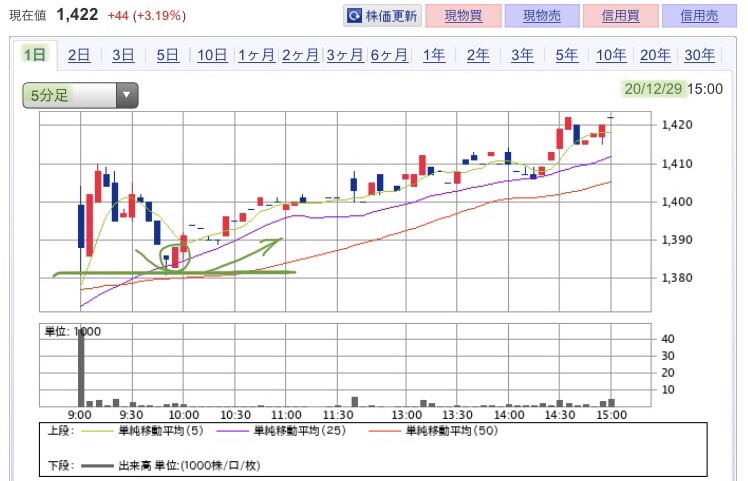The height and width of the screenshot is (481, 748).
Task: Click the 信用買 button
Action: click(x=621, y=16)
